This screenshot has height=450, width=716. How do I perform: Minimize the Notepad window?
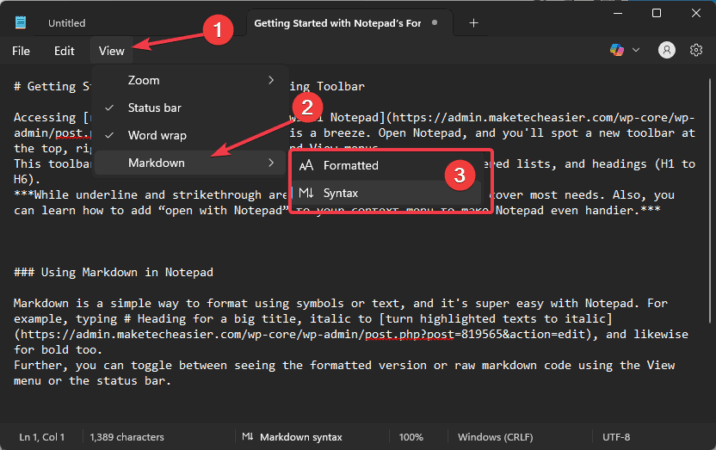tap(618, 13)
